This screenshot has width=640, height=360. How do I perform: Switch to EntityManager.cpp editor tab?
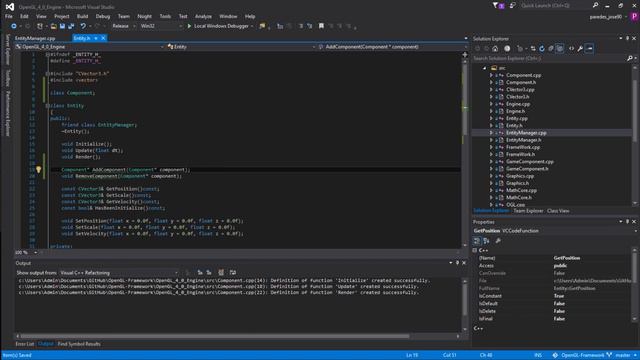click(35, 38)
